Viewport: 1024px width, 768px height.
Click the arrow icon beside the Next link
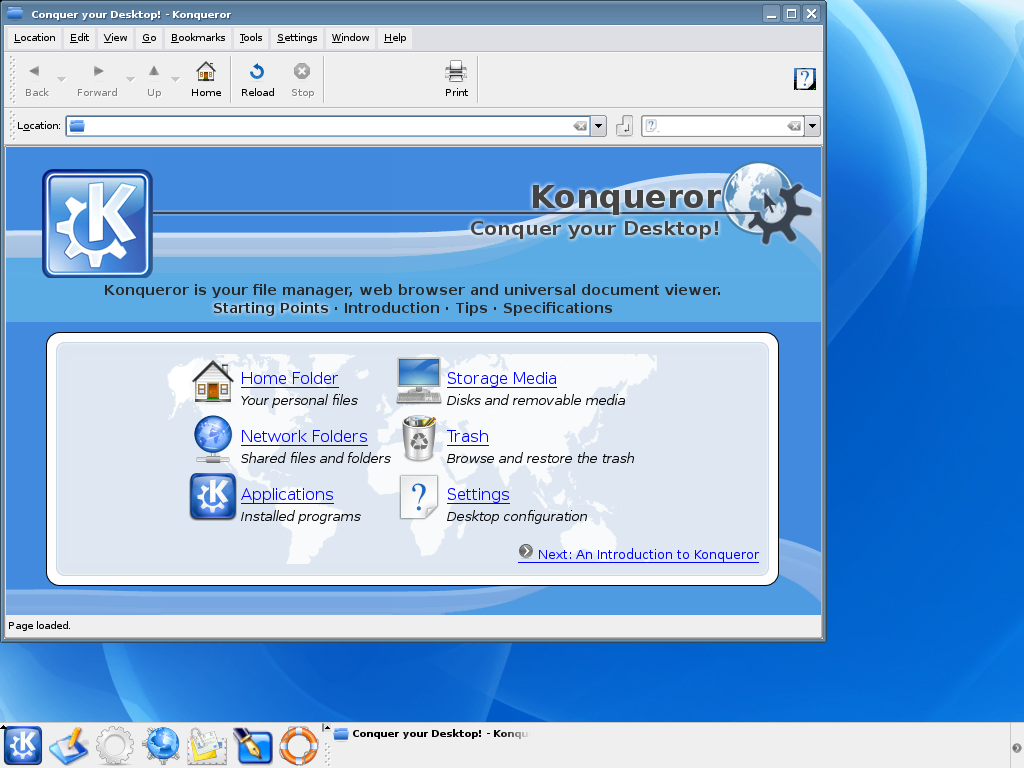(526, 552)
